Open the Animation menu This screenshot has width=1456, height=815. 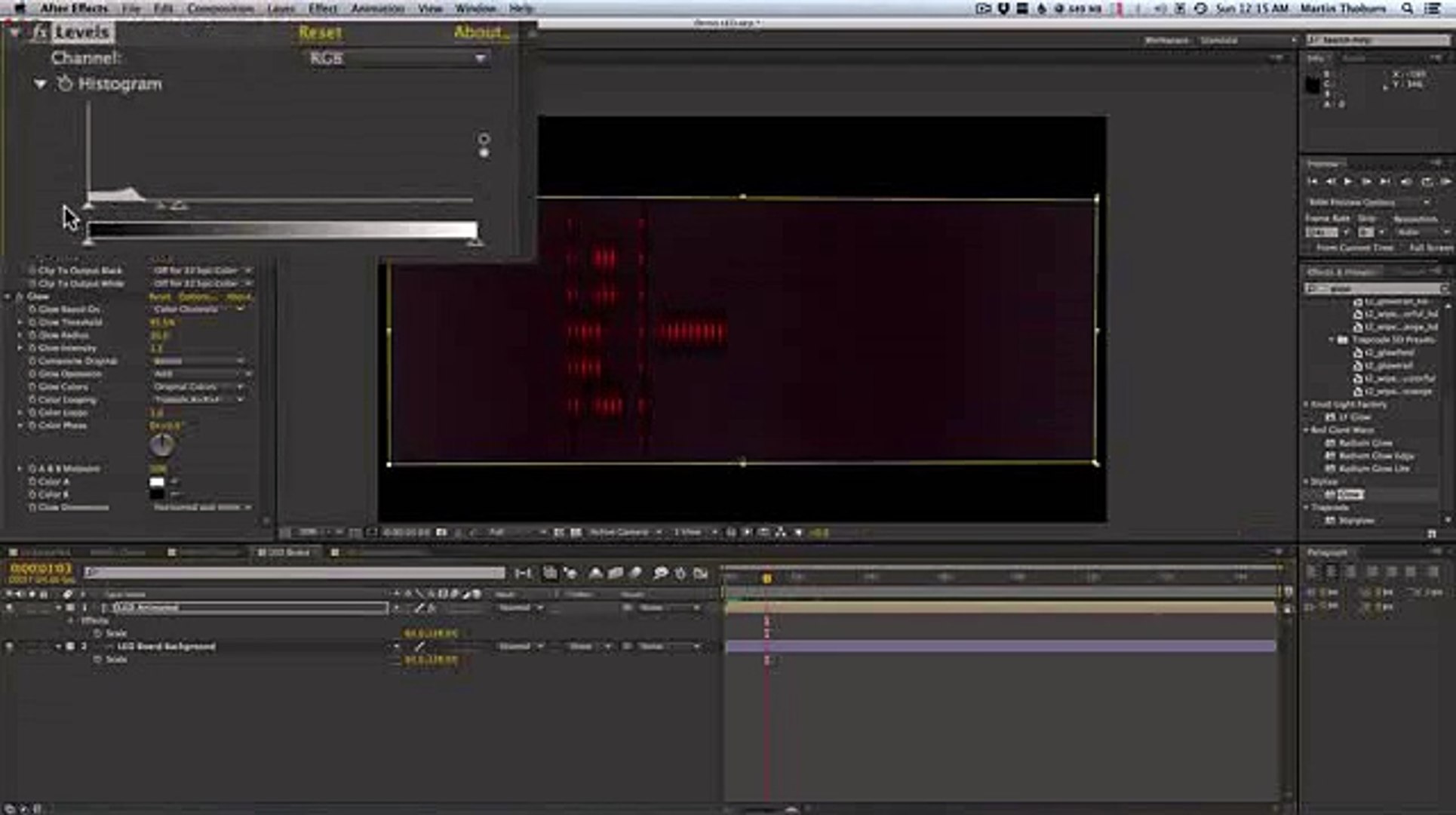pyautogui.click(x=378, y=8)
